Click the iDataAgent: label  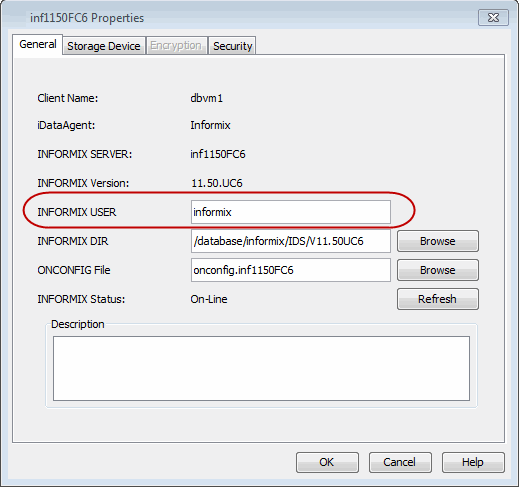click(x=66, y=125)
